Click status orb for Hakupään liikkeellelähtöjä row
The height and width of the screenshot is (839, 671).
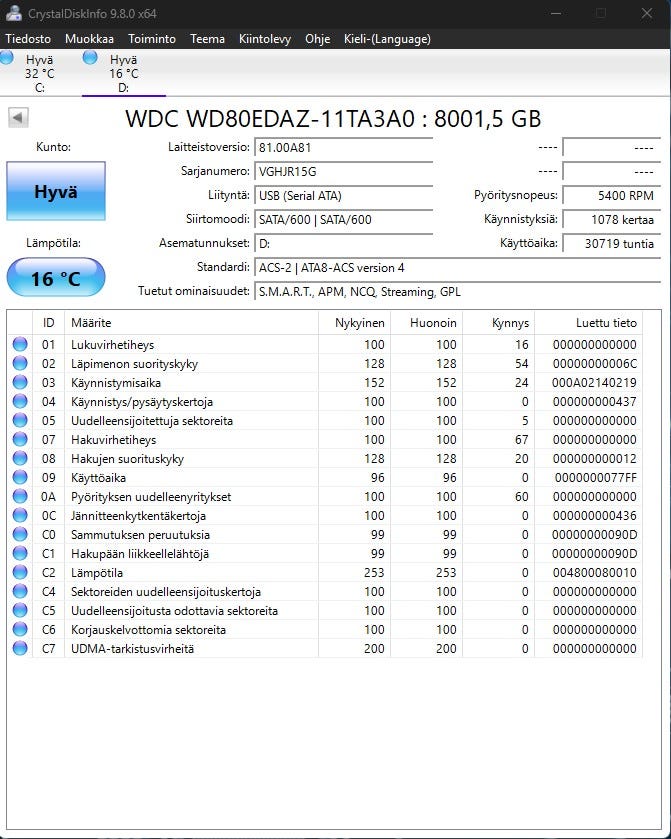(x=20, y=553)
